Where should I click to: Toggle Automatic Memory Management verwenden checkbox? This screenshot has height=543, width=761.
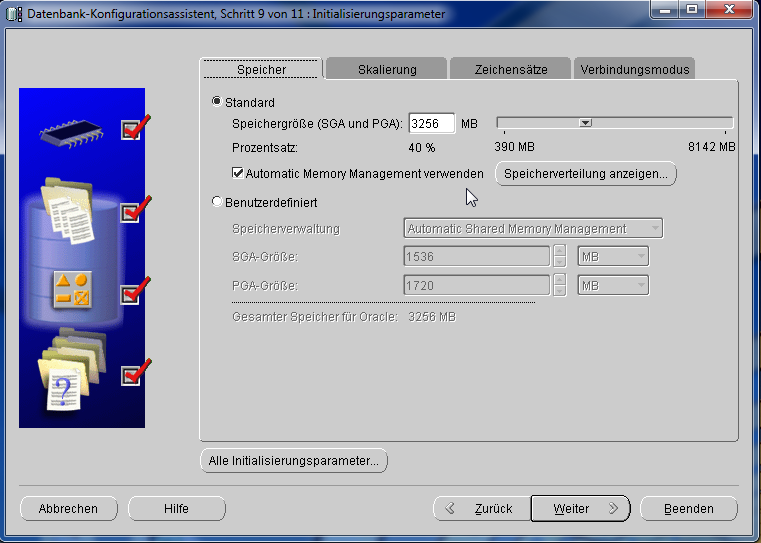pos(238,173)
